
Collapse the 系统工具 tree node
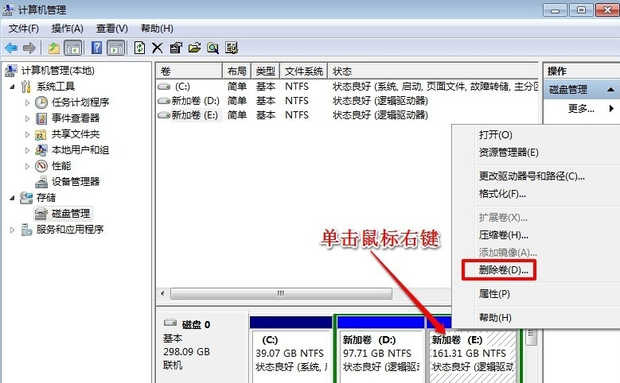click(x=12, y=86)
